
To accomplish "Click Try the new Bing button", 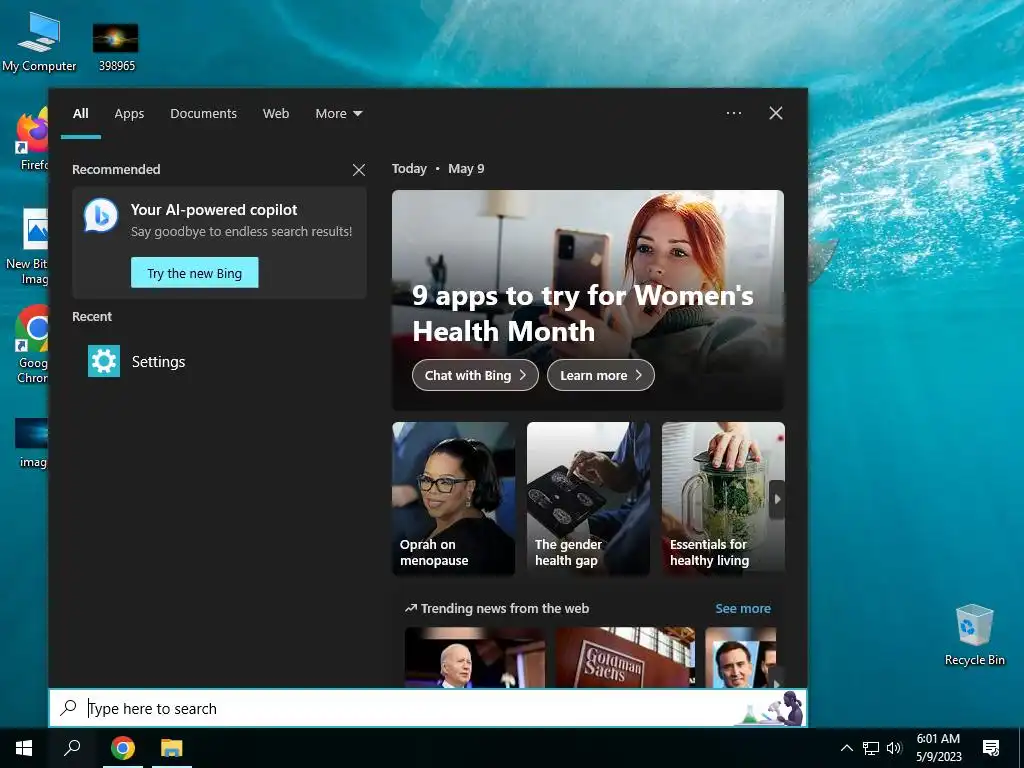I will (195, 272).
